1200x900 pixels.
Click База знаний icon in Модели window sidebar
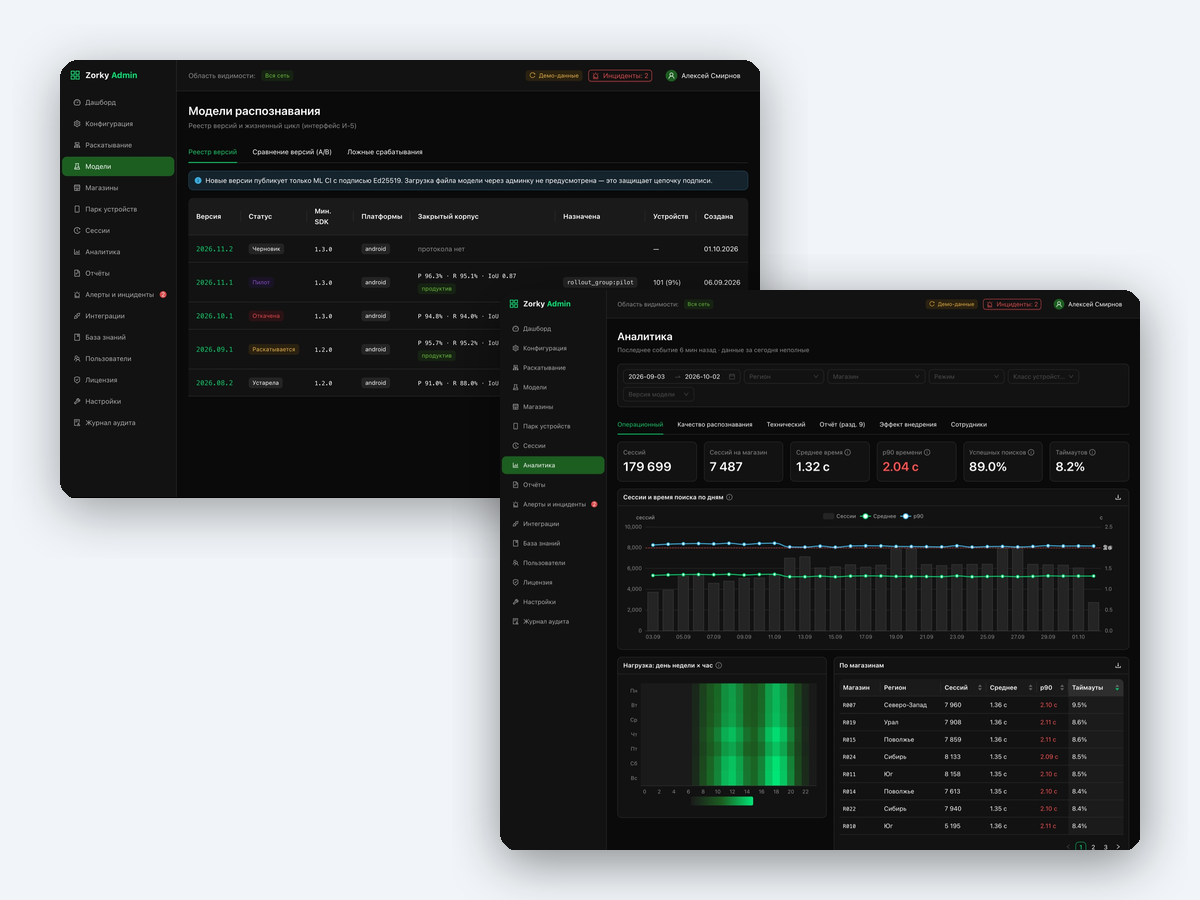pyautogui.click(x=77, y=337)
